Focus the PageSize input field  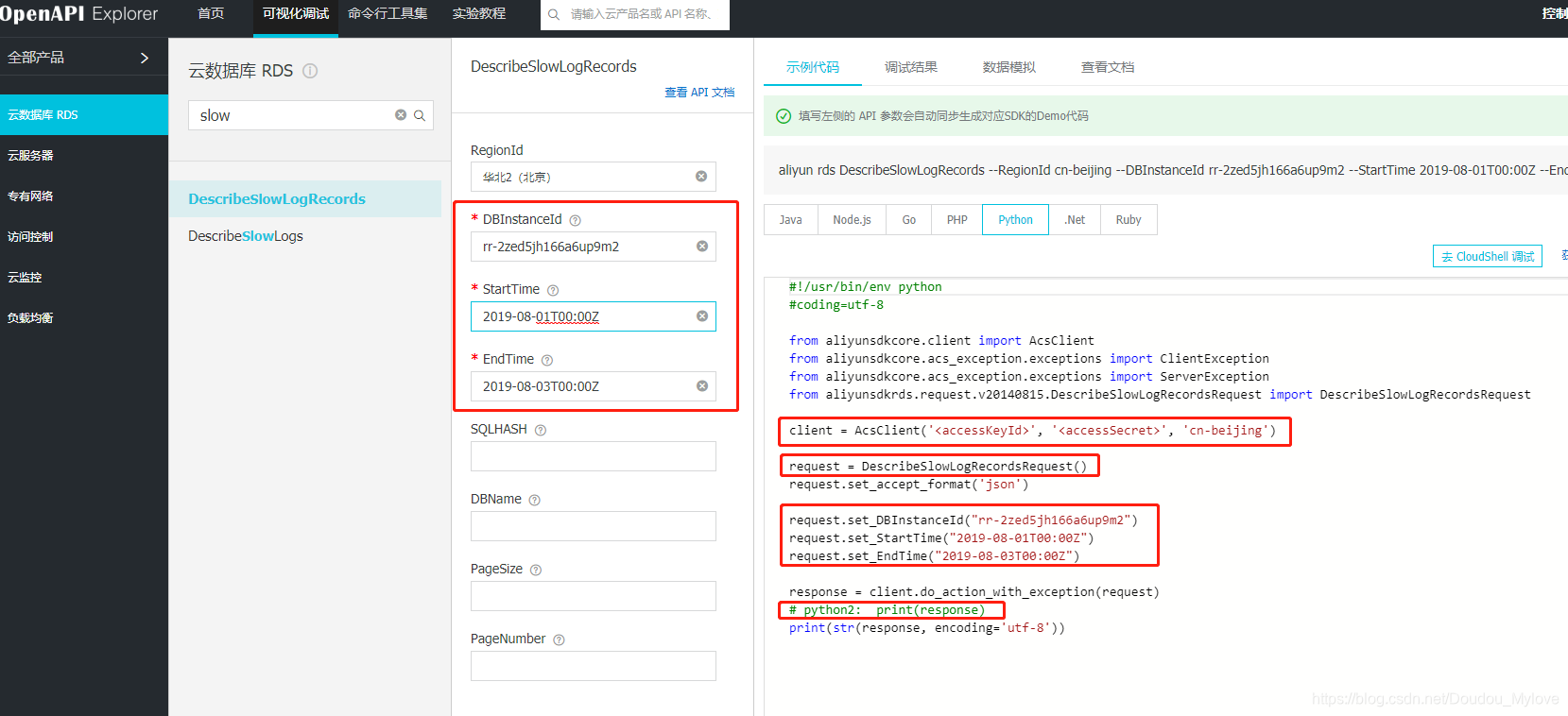(594, 596)
